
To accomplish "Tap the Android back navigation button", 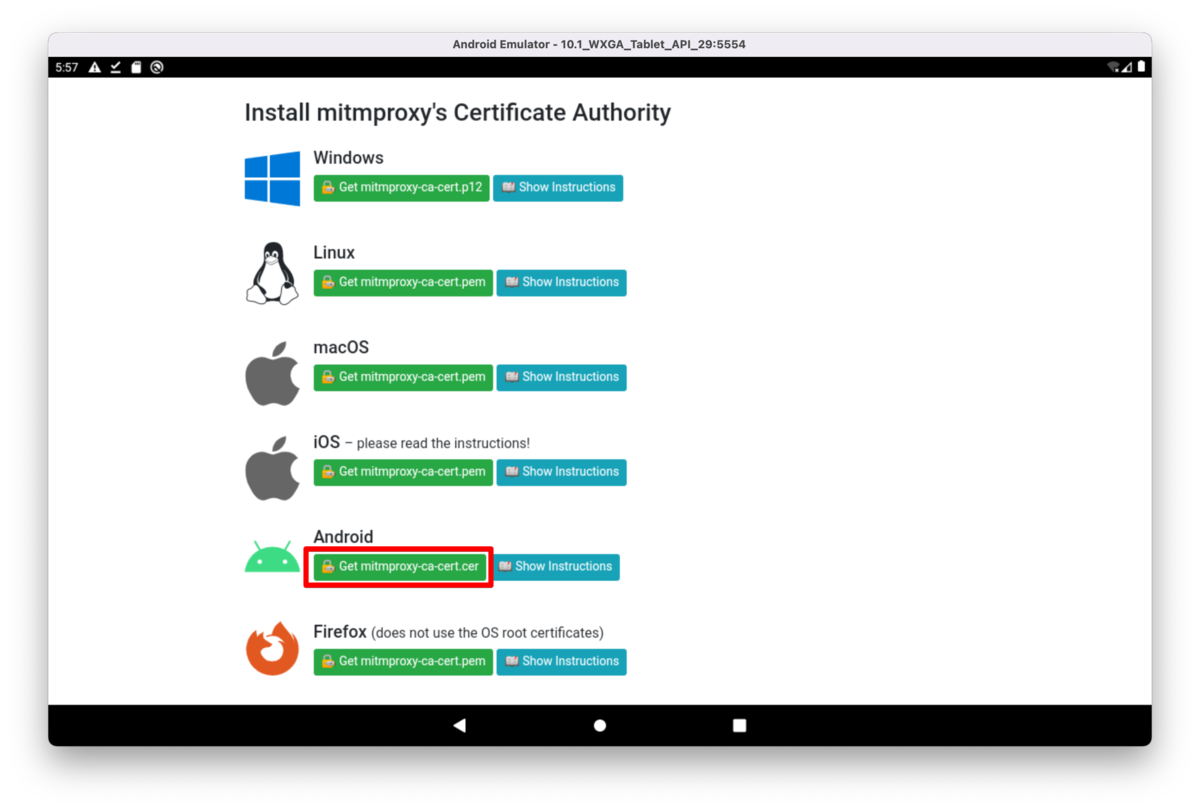I will pos(459,725).
